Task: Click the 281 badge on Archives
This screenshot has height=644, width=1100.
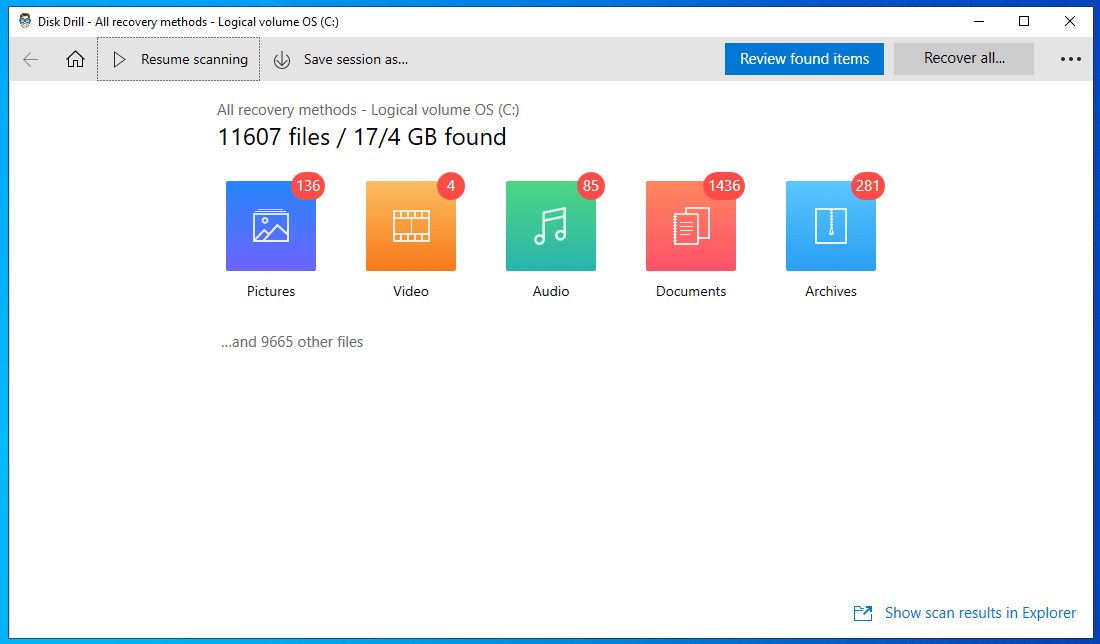Action: [868, 186]
